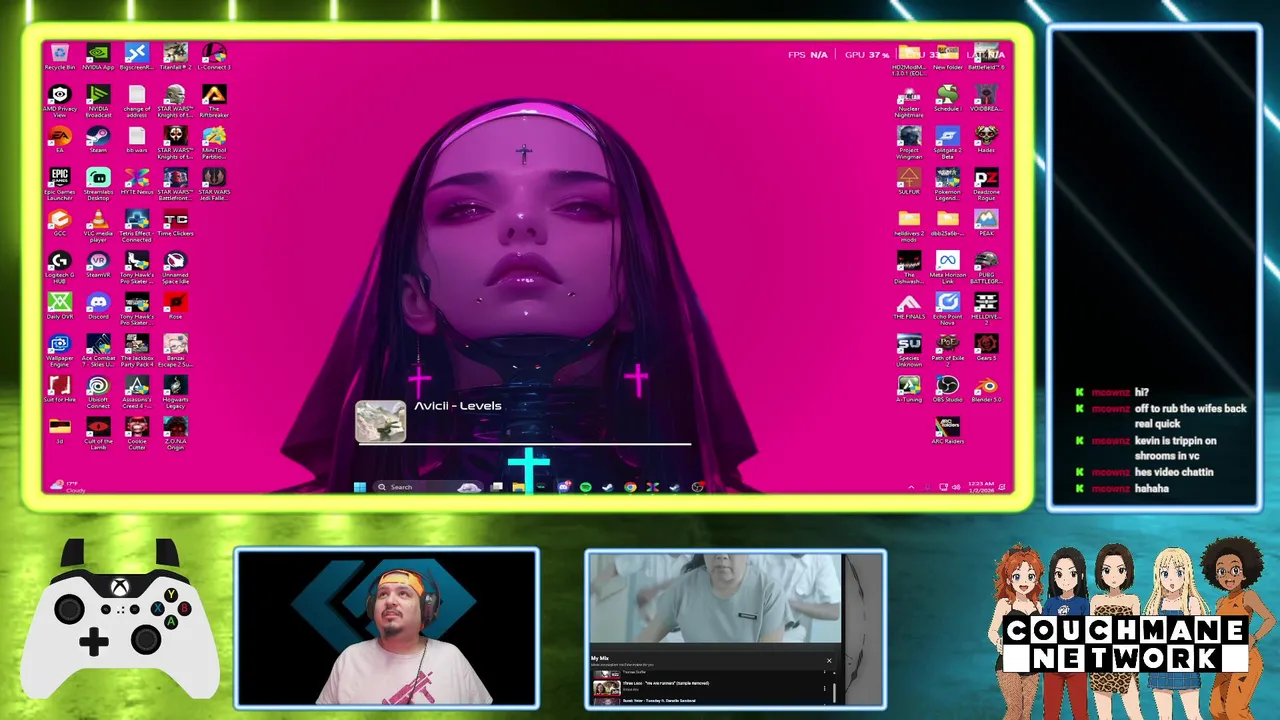Select the ARC Raiders desktop icon

pyautogui.click(x=947, y=431)
